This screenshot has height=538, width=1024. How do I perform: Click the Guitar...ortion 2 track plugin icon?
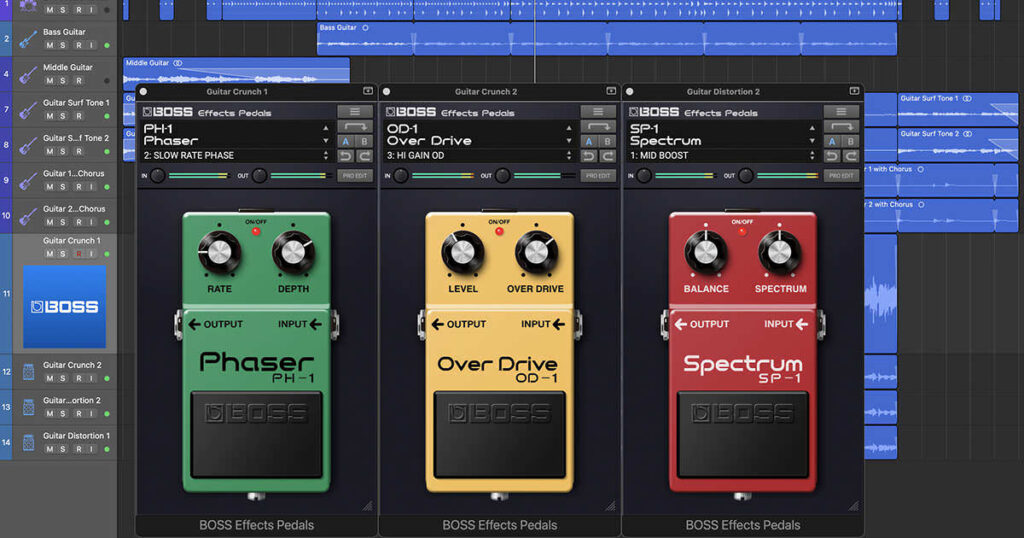tap(28, 407)
